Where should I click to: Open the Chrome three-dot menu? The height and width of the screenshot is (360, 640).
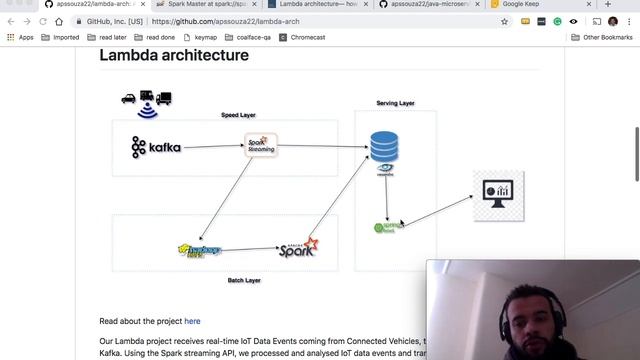(x=629, y=22)
